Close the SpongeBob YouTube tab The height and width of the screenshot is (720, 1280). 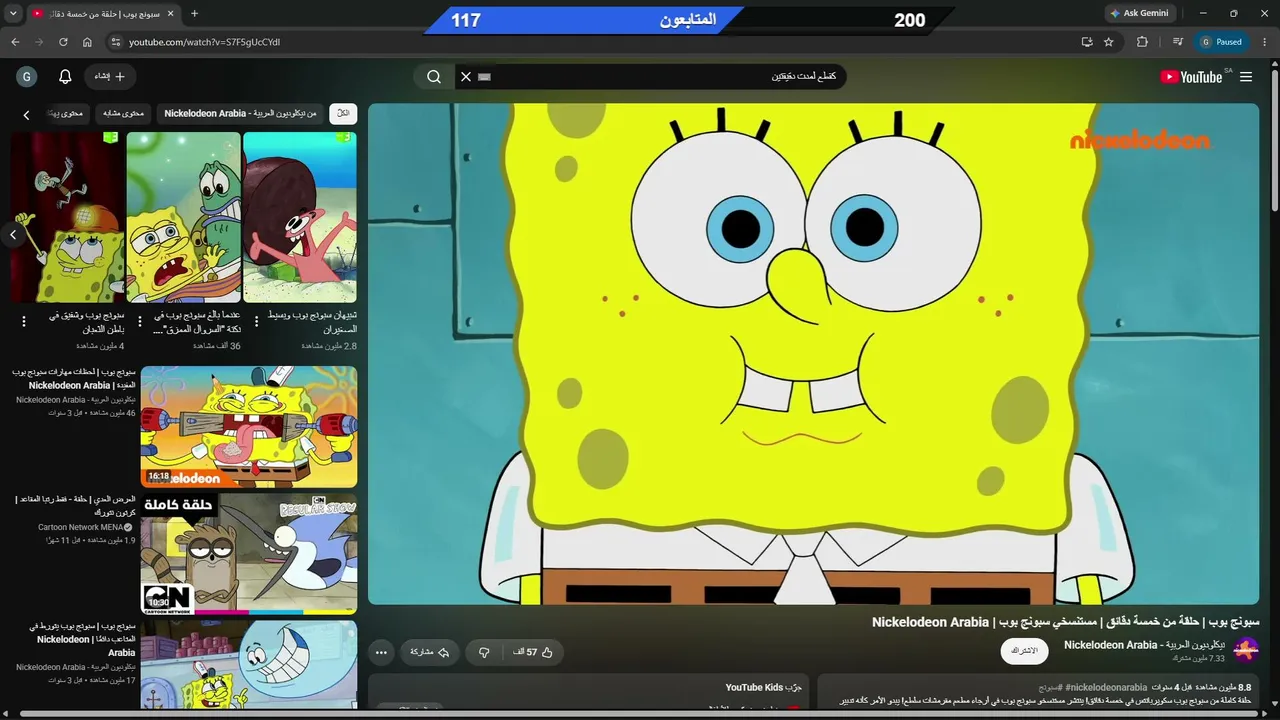pyautogui.click(x=170, y=13)
